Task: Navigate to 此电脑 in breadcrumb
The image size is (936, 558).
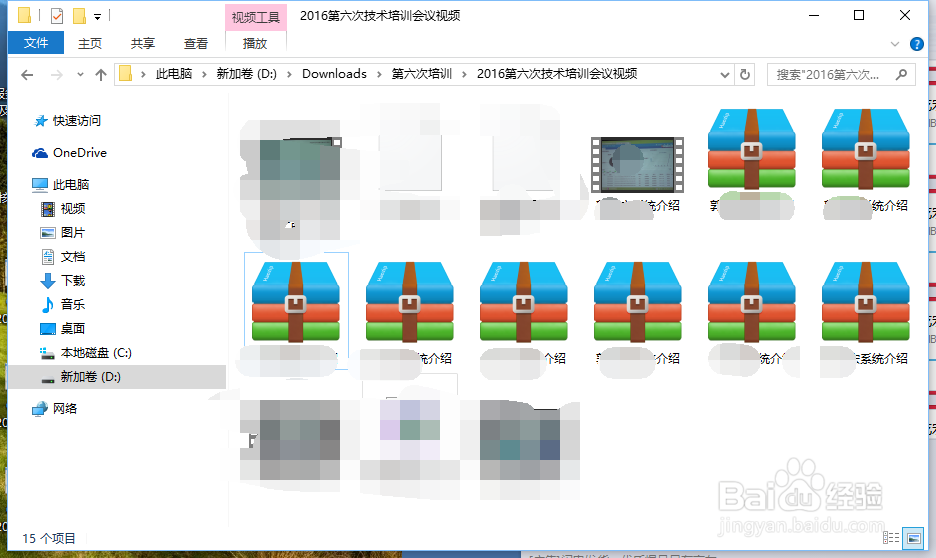Action: pos(174,74)
